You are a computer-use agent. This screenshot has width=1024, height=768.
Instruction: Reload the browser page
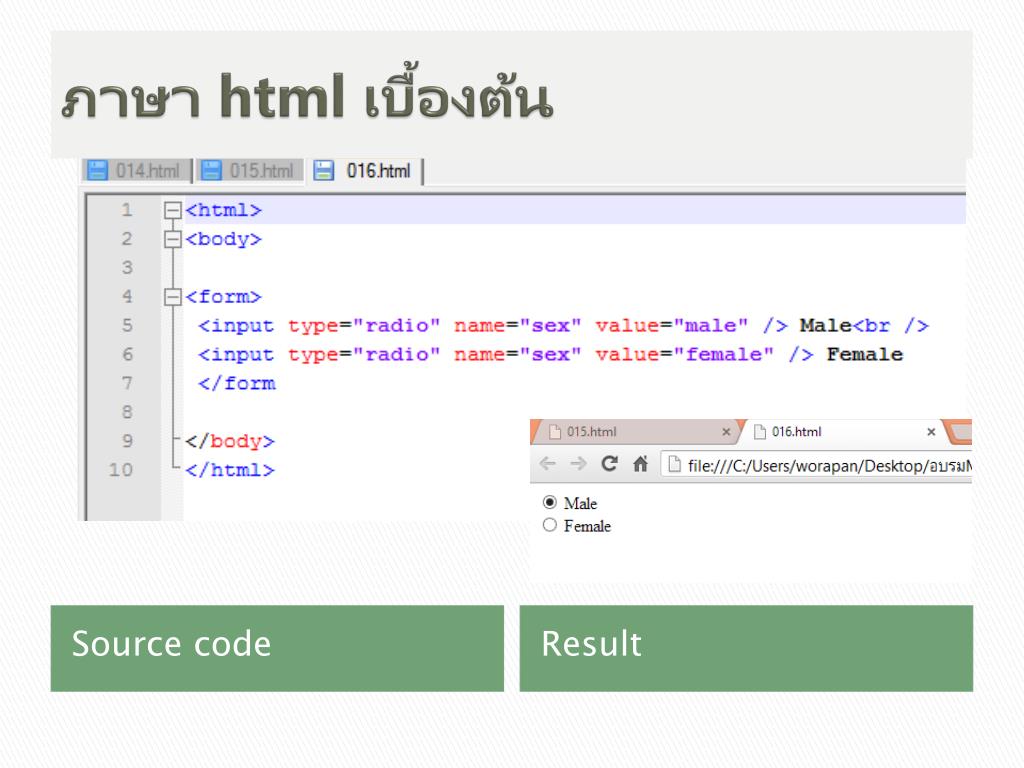pyautogui.click(x=609, y=464)
